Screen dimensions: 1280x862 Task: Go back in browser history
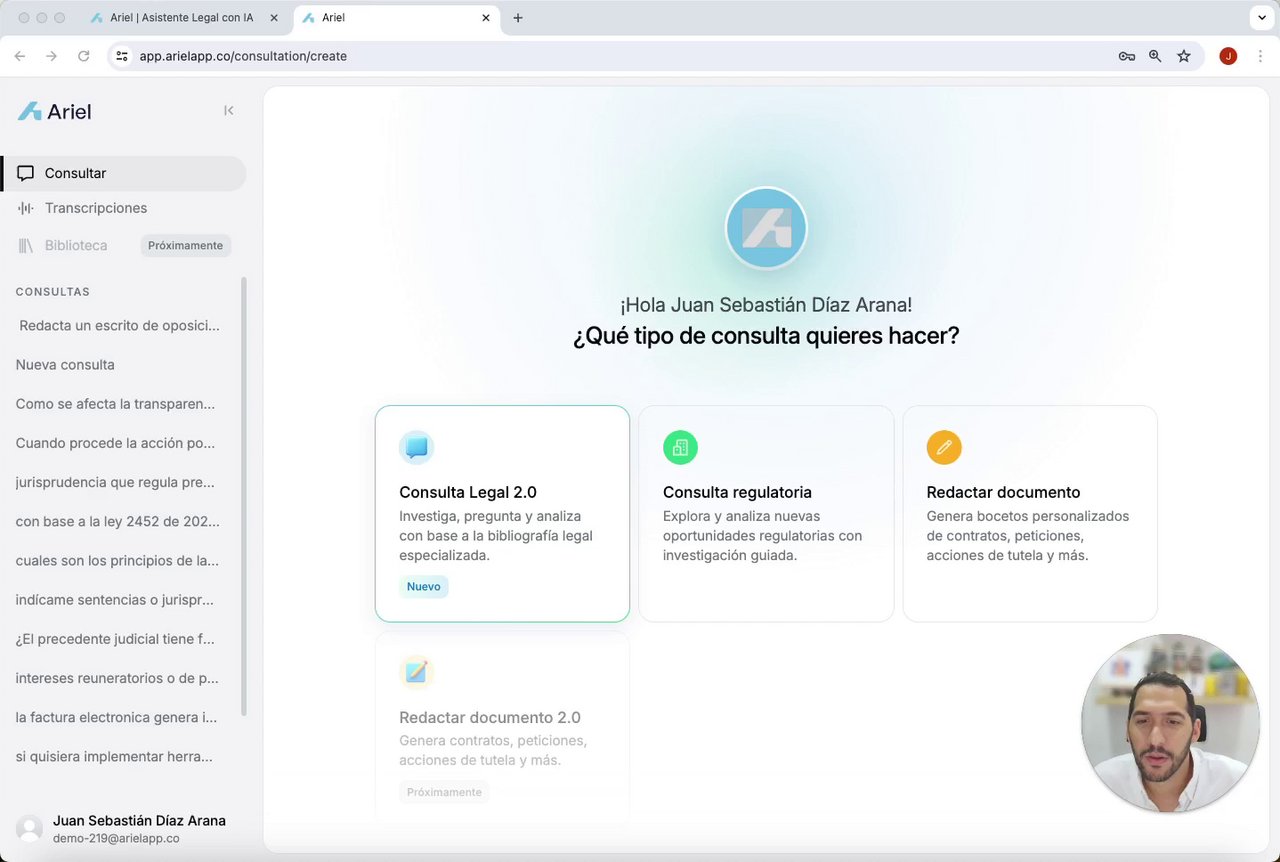pos(20,56)
